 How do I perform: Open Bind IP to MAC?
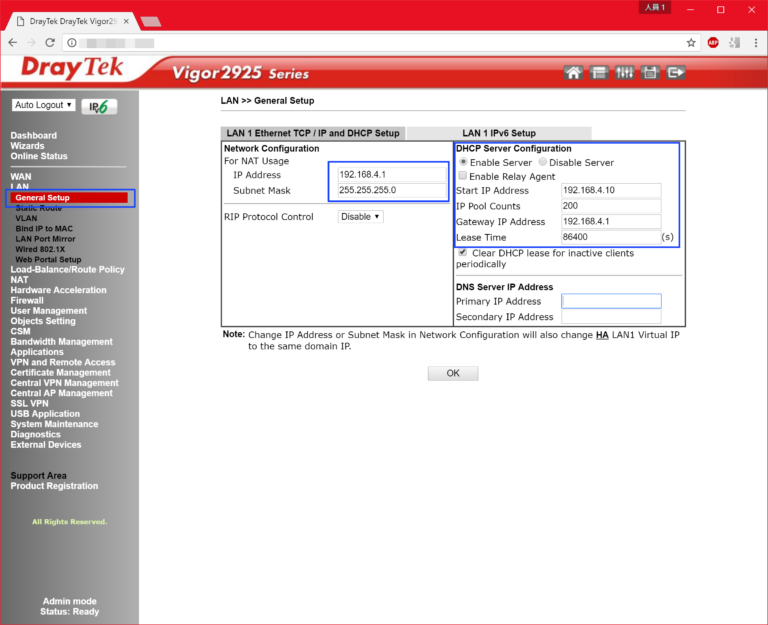click(44, 228)
